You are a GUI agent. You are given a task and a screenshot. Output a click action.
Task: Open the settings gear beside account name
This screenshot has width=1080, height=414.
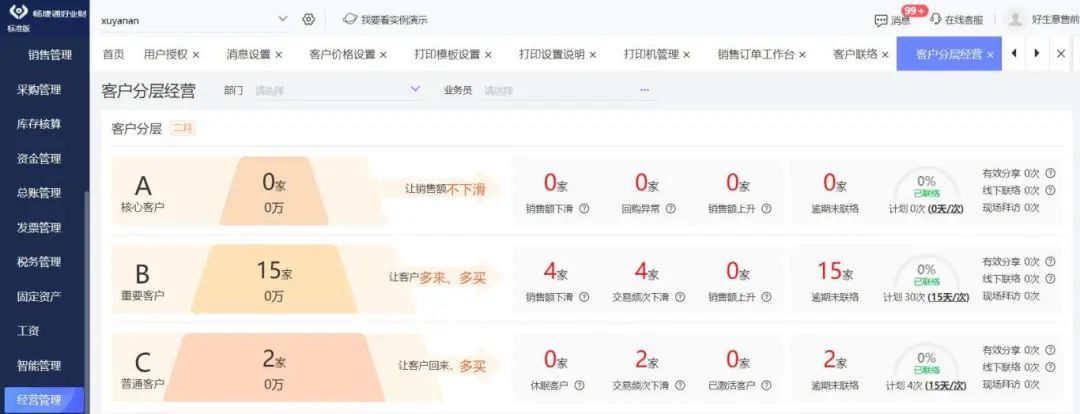(309, 19)
